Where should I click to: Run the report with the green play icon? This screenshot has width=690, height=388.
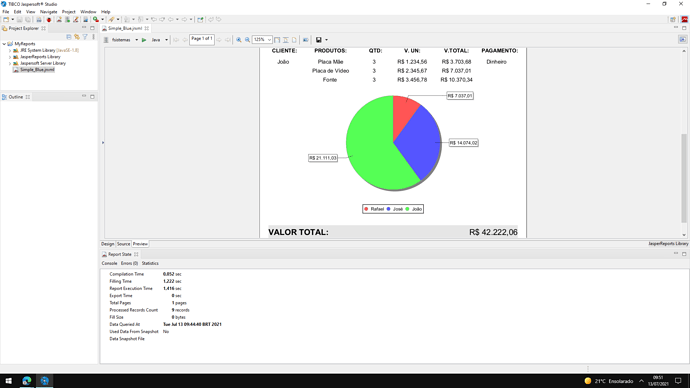coord(144,40)
